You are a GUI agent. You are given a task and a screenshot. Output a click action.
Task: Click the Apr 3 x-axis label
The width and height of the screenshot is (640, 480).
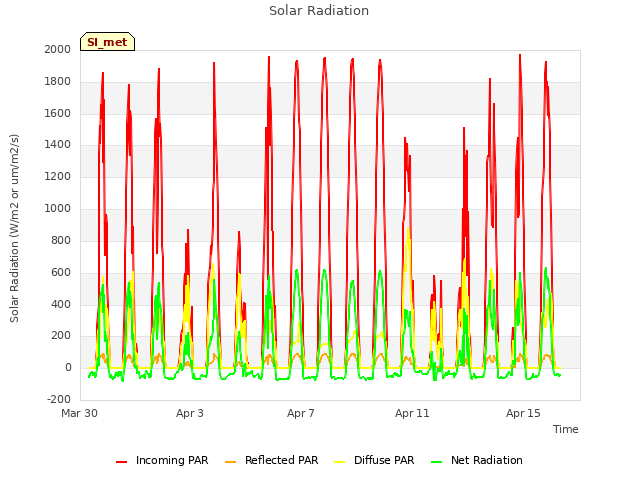point(190,413)
